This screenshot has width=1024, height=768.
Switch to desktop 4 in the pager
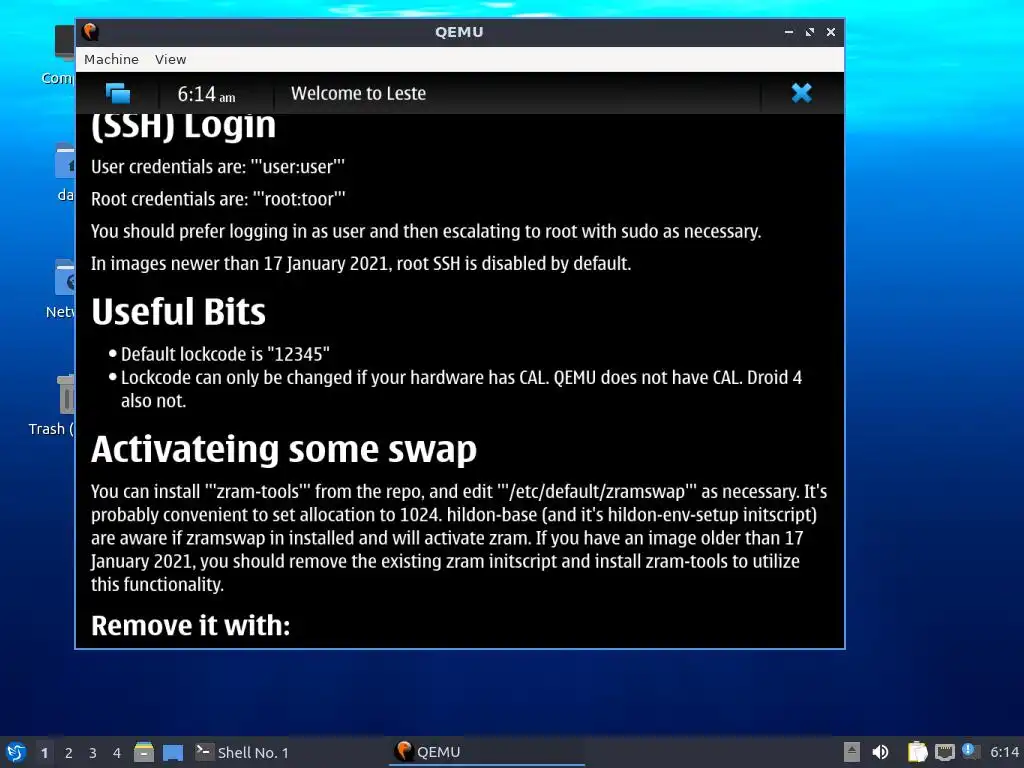click(x=117, y=753)
